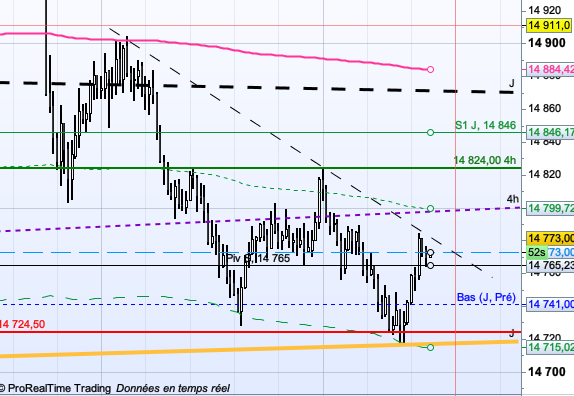Click the 14 700 price scale value
The height and width of the screenshot is (396, 574).
click(547, 372)
